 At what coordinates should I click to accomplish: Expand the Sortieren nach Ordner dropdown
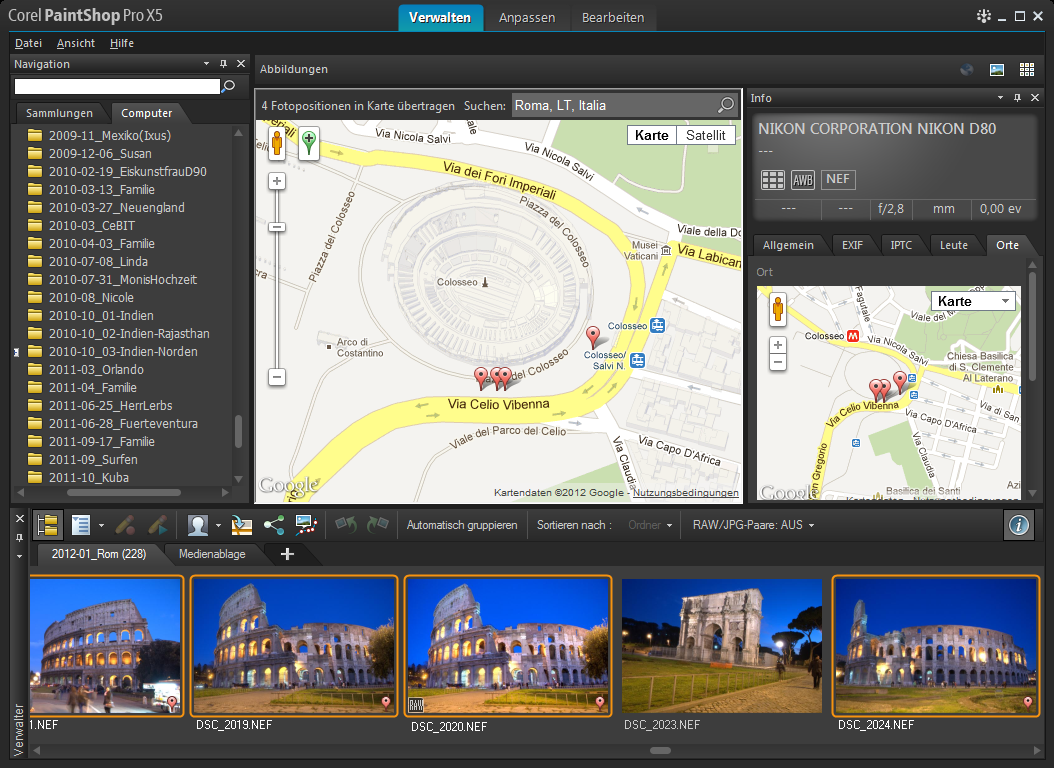(x=650, y=525)
